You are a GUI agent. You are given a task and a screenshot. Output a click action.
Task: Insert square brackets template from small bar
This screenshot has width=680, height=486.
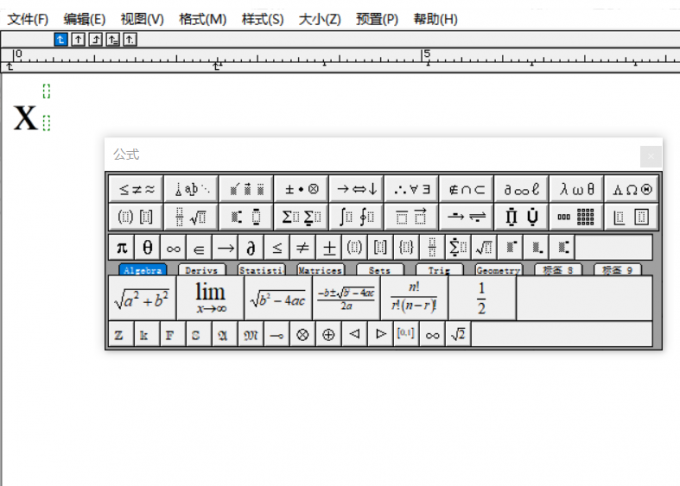[380, 248]
